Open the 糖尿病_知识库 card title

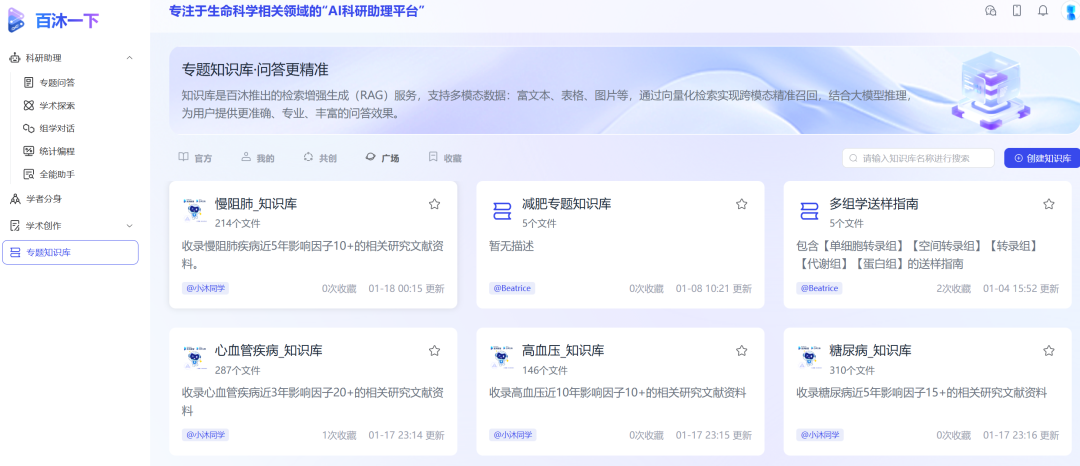click(x=871, y=350)
